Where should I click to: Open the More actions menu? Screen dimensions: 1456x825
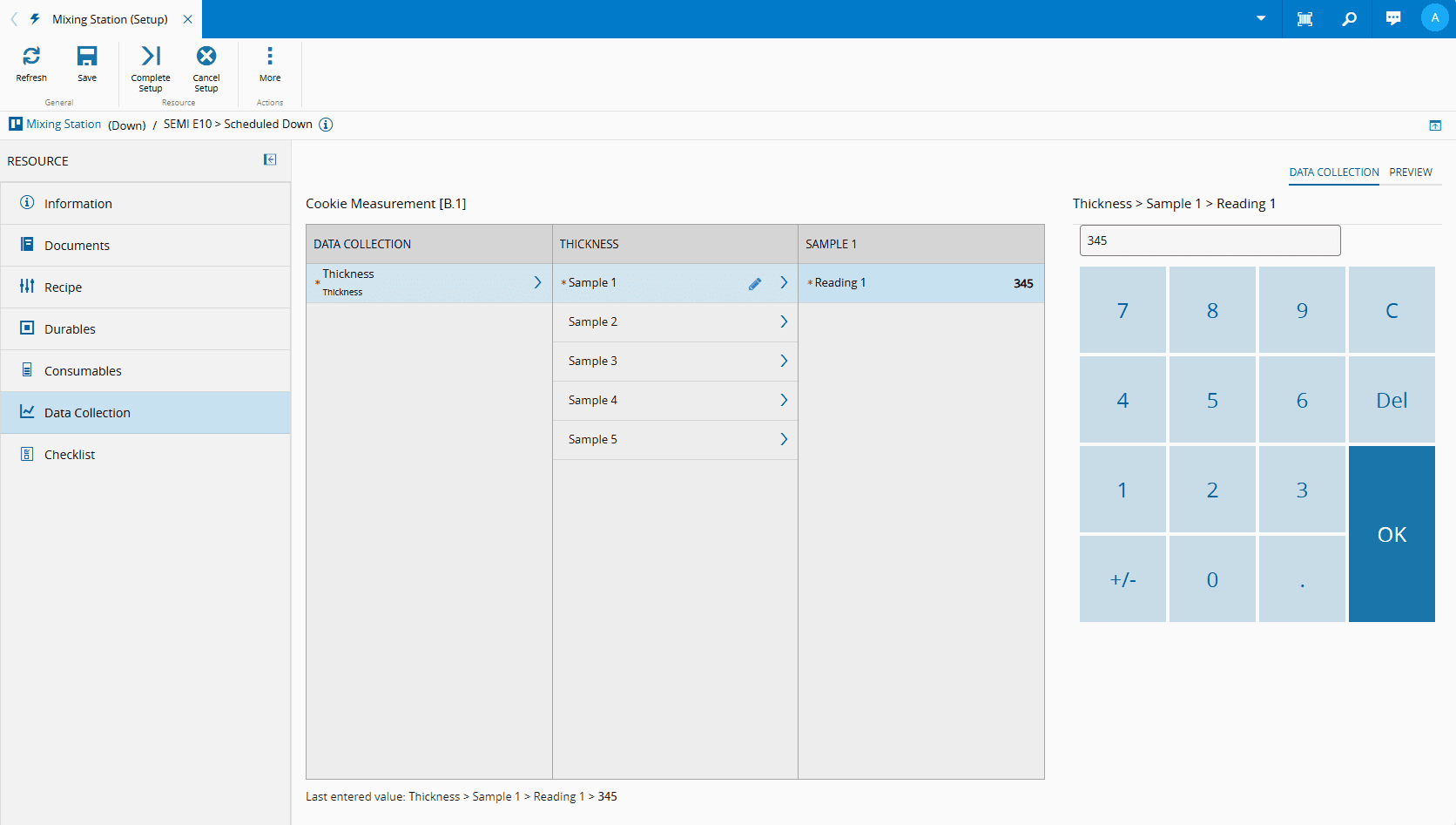270,57
